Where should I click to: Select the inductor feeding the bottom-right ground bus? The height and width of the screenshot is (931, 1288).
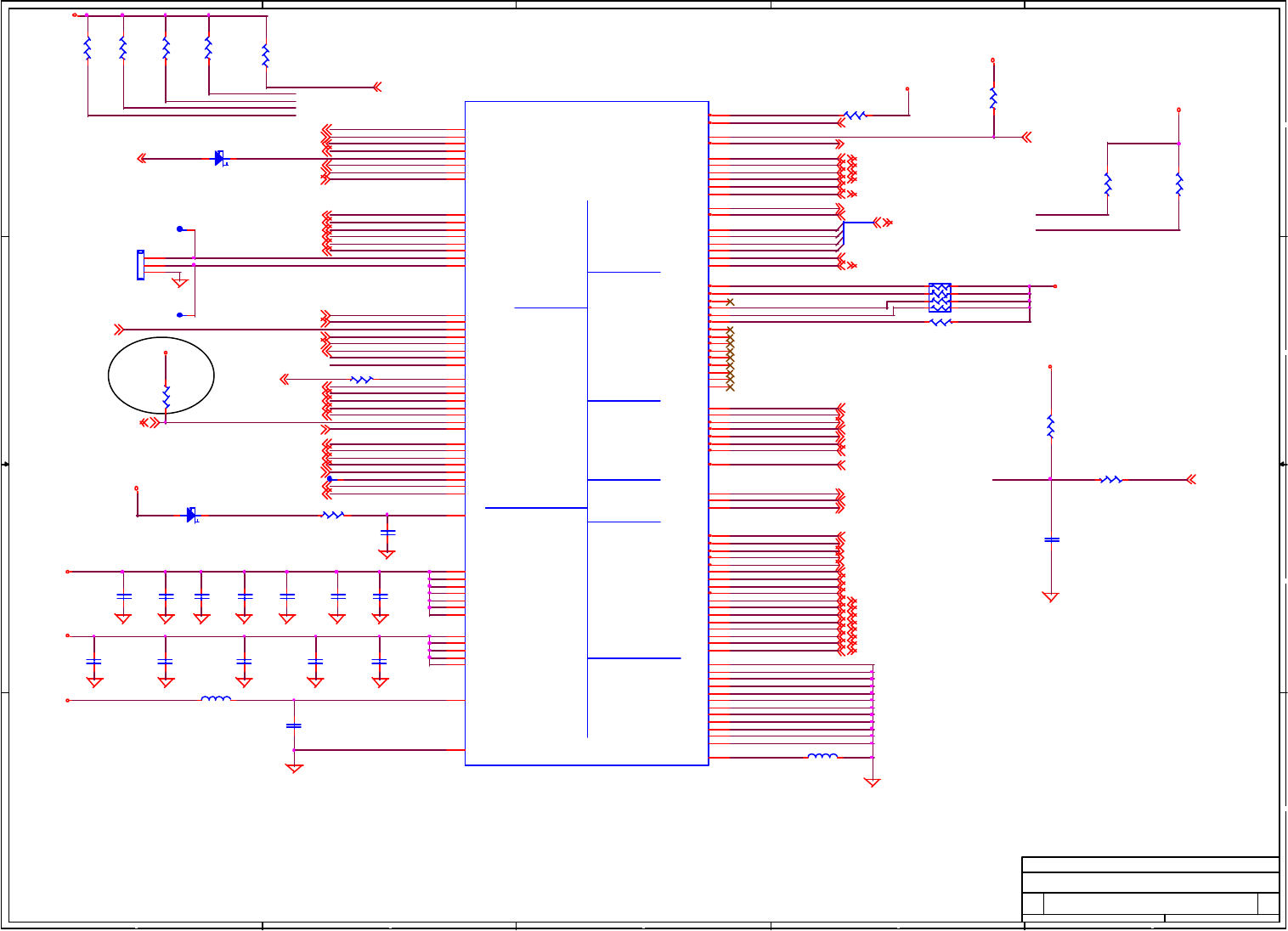pyautogui.click(x=822, y=756)
